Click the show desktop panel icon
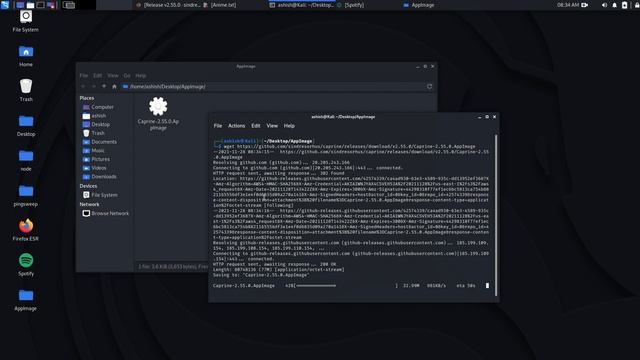This screenshot has height=360, width=640. tap(20, 5)
